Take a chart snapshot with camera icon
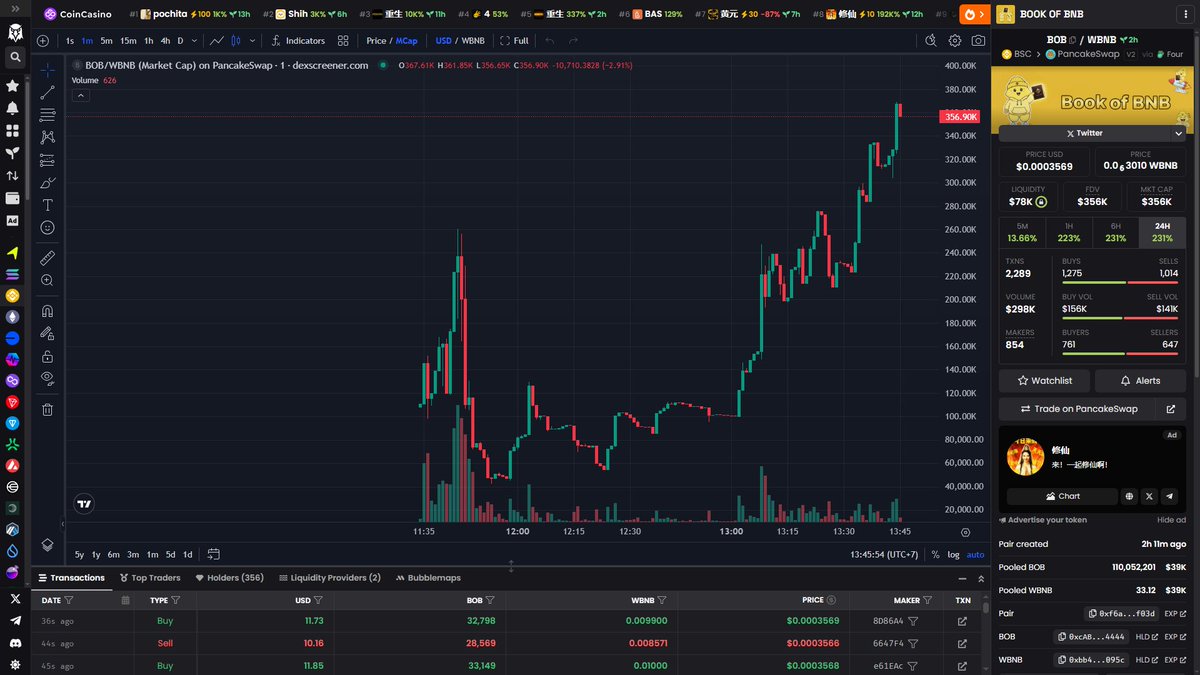1200x675 pixels. point(978,41)
